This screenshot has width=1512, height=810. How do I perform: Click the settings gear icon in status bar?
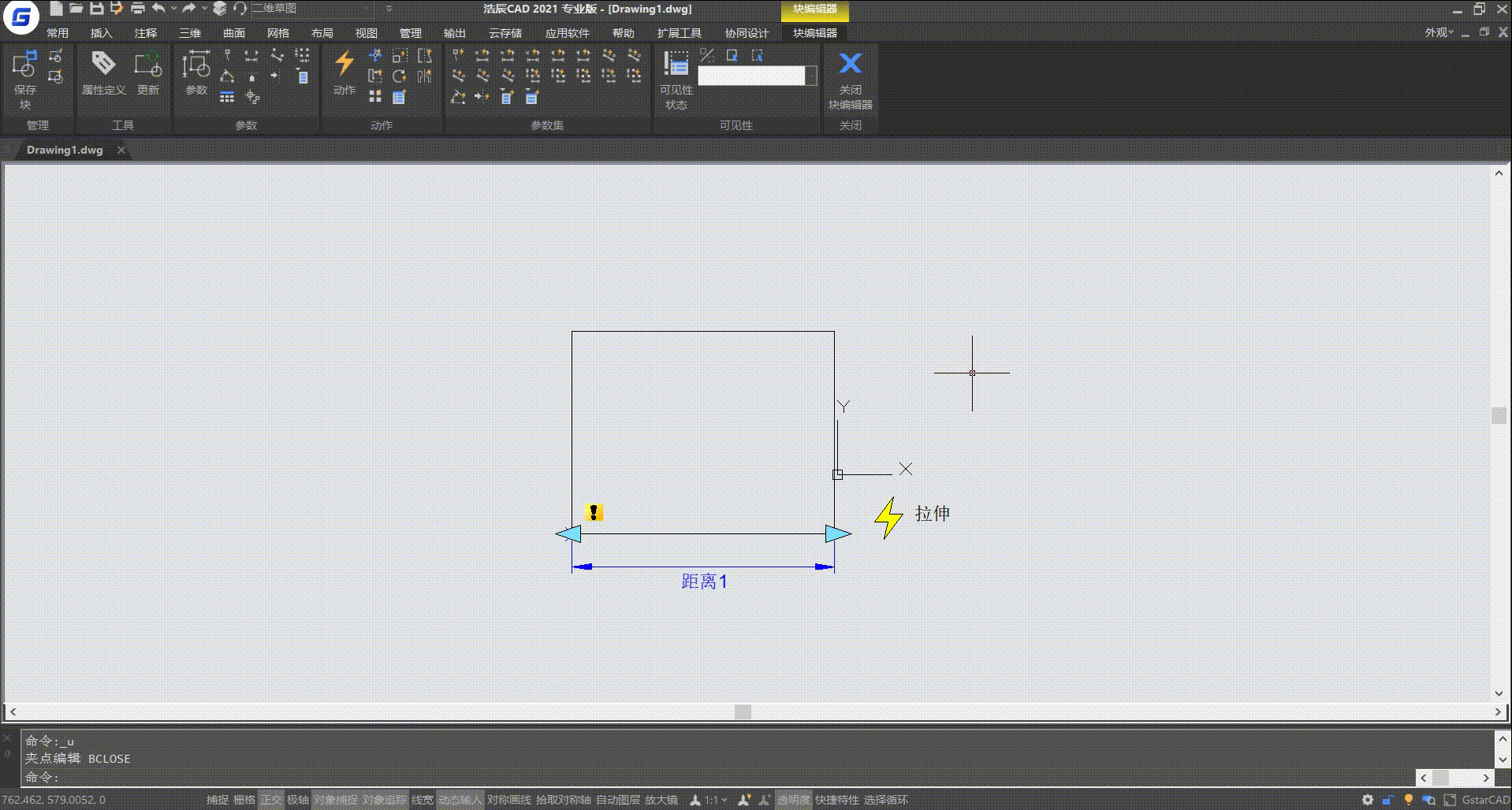(1368, 800)
